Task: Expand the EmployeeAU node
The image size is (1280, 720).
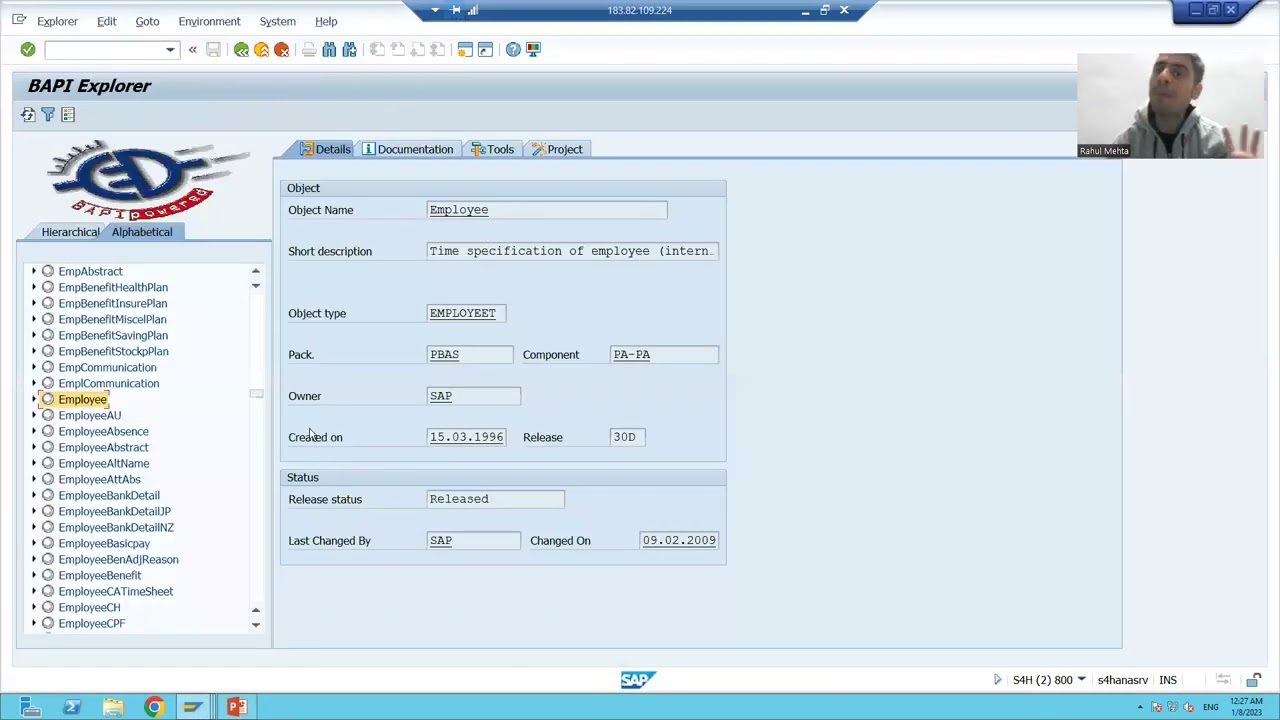Action: coord(34,415)
